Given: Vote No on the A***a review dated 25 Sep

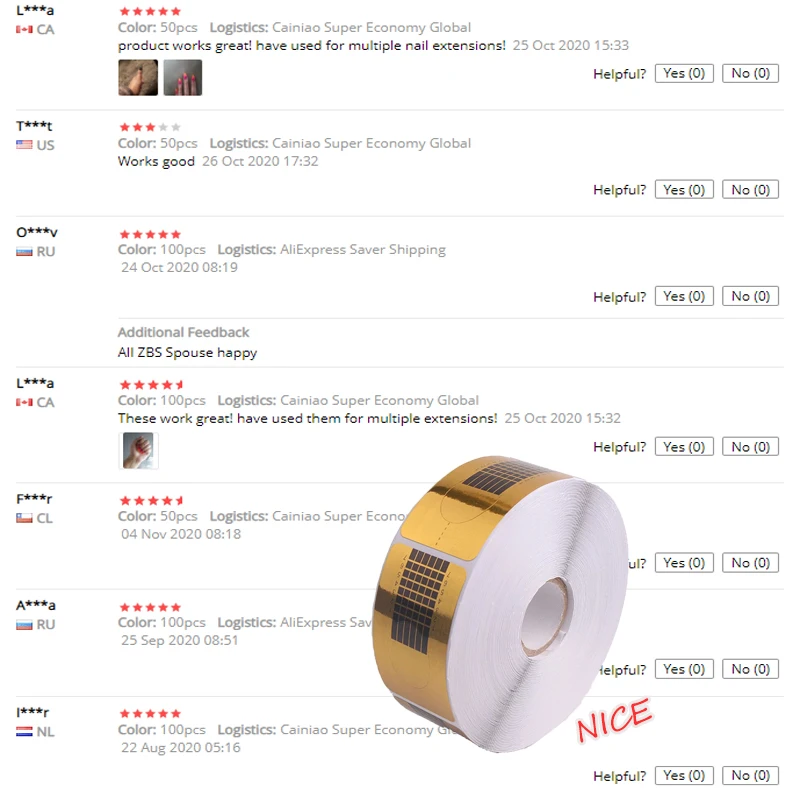Looking at the screenshot, I should pos(750,669).
